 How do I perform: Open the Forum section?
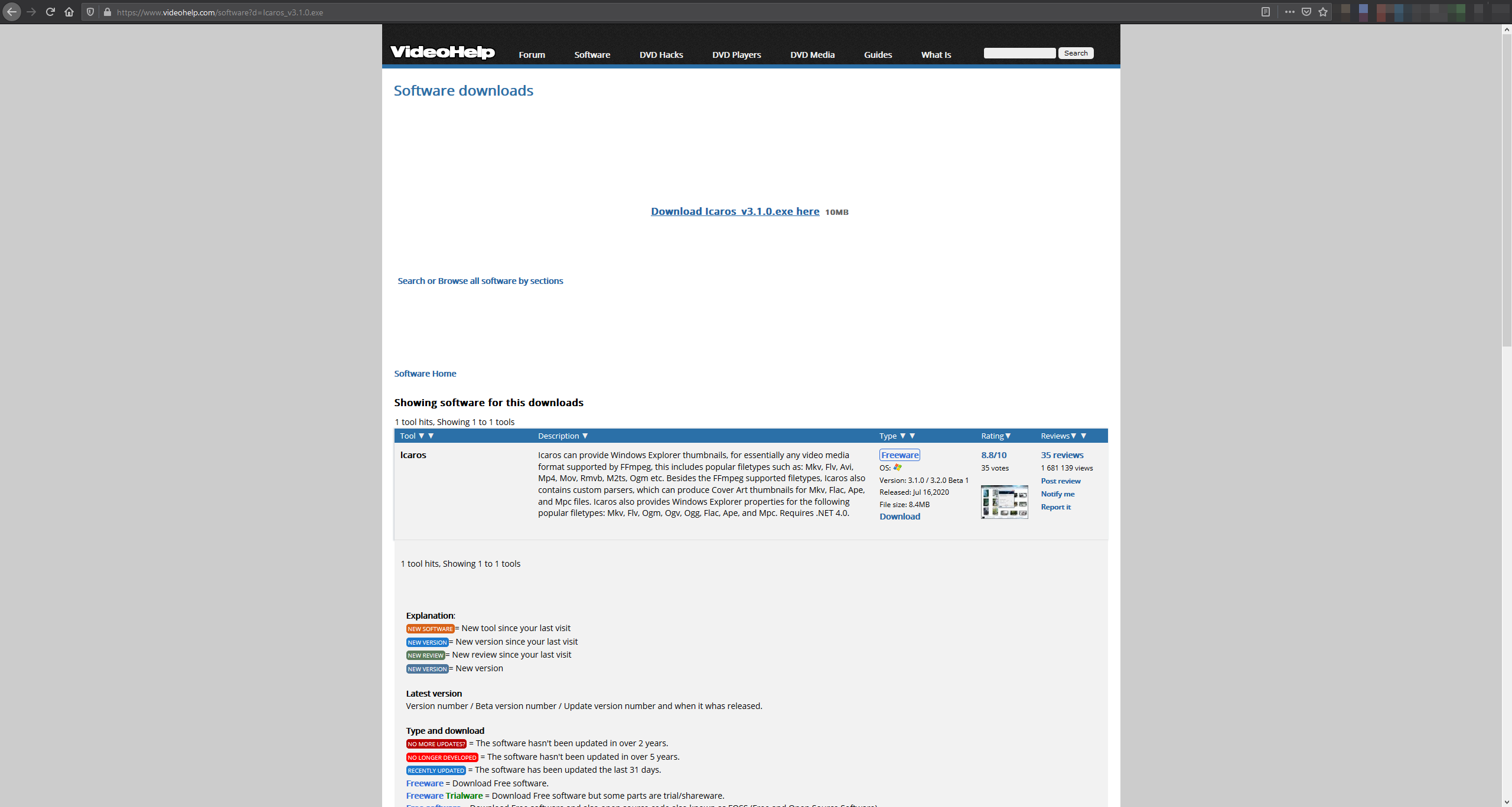(531, 54)
